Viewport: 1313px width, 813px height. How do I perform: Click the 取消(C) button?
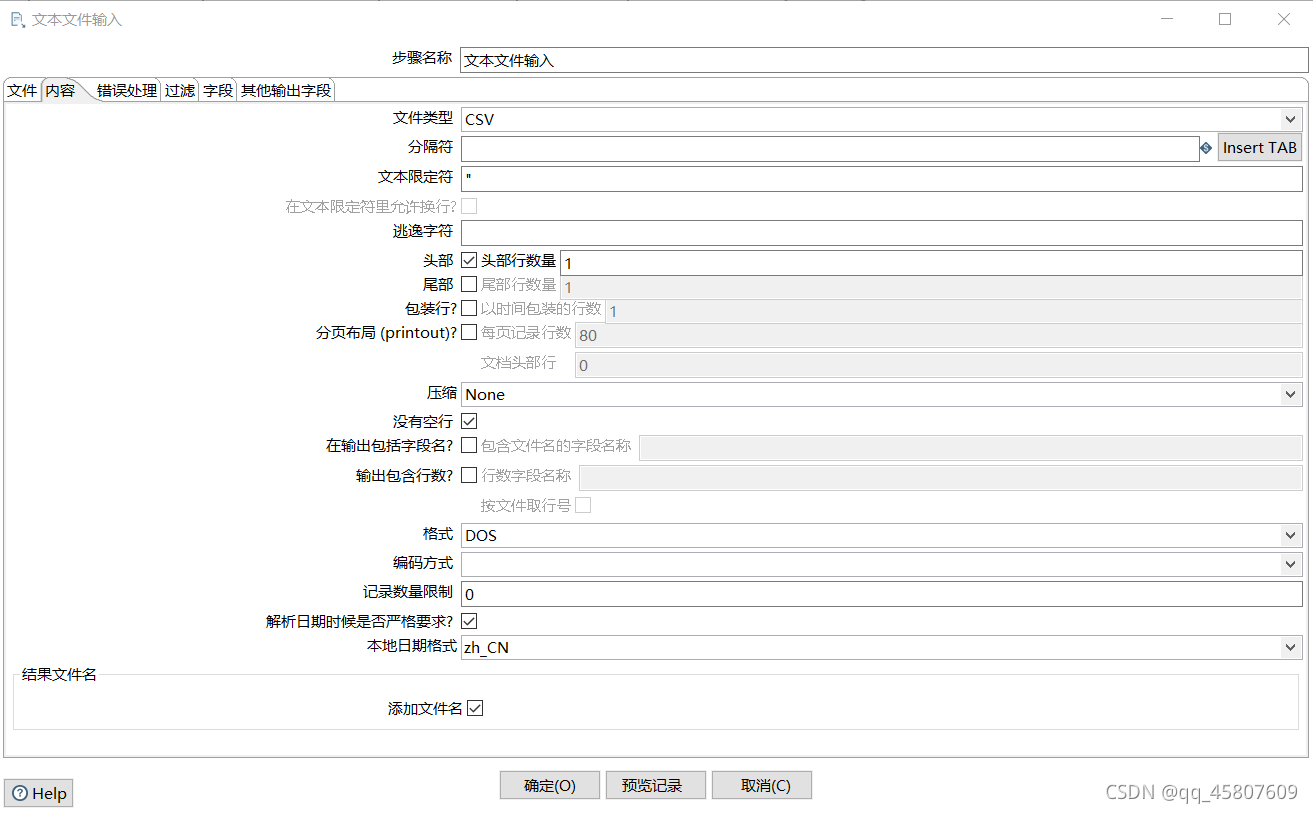coord(762,785)
